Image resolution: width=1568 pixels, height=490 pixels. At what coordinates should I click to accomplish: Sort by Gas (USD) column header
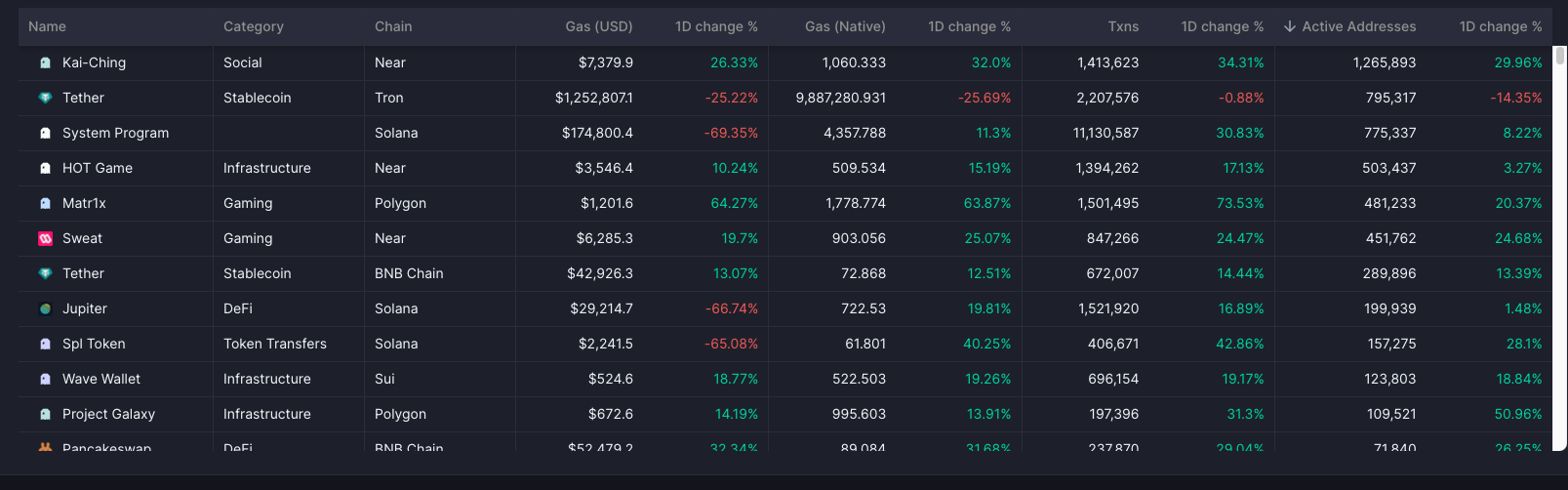[x=599, y=26]
